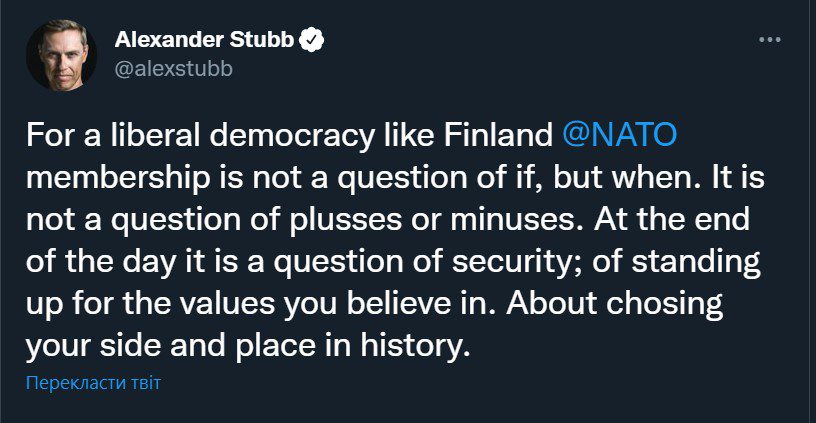Click the word chosing in the tweet
Viewport: 816px width, 423px height.
click(665, 304)
